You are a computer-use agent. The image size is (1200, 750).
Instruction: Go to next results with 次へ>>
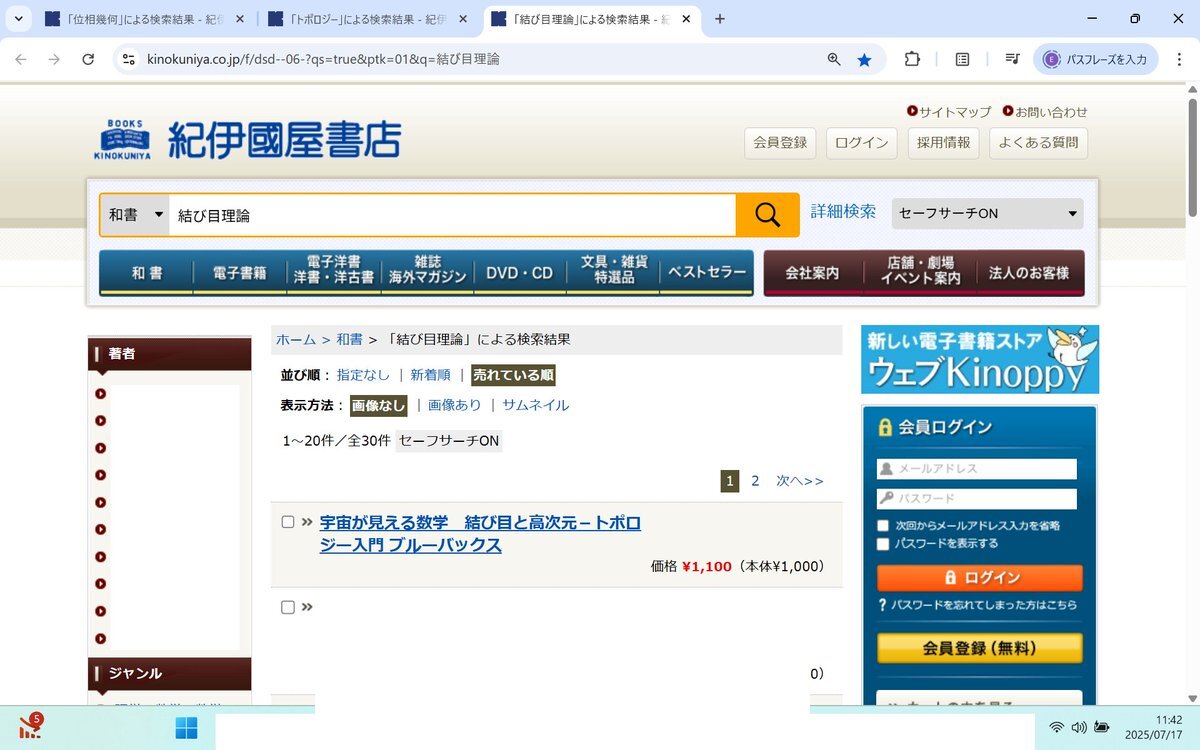pos(800,481)
